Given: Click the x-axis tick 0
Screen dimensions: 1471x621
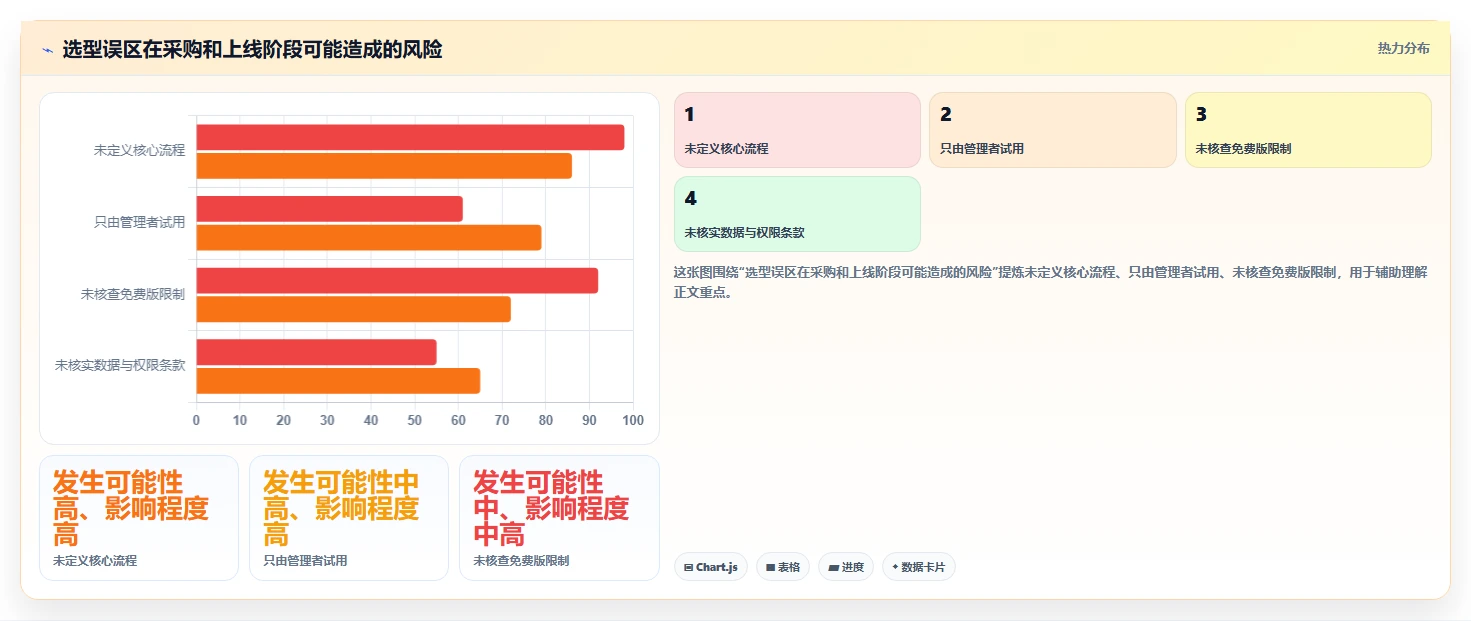Looking at the screenshot, I should pos(196,420).
